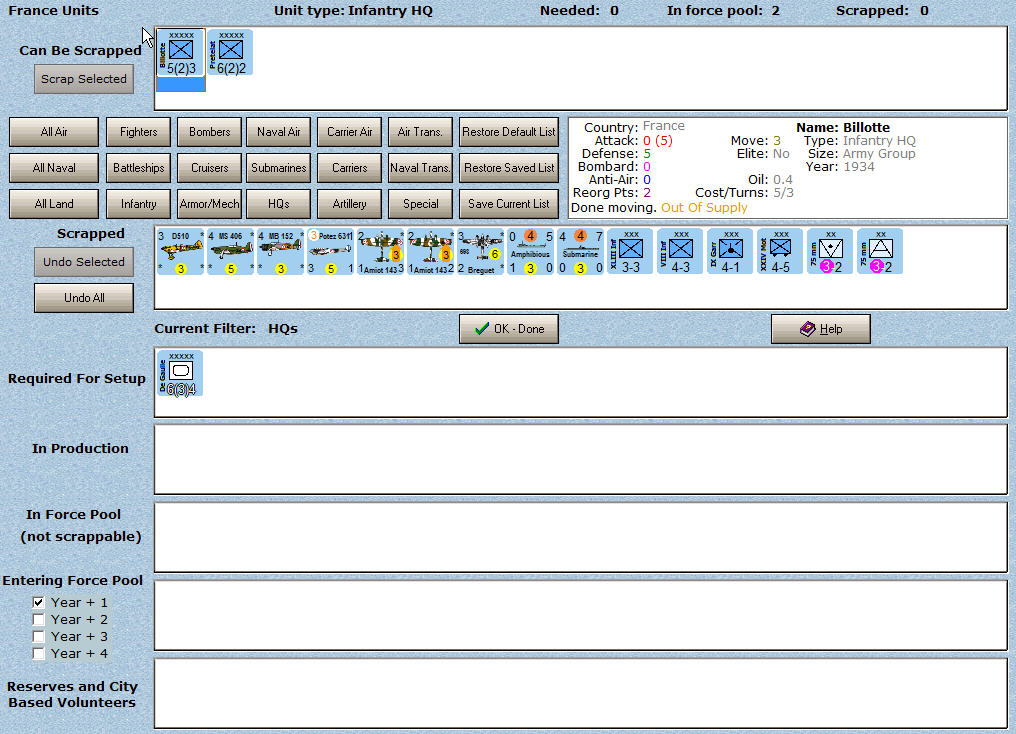Image resolution: width=1016 pixels, height=734 pixels.
Task: Select the 75 mm counter with triangle symbol
Action: (x=879, y=251)
